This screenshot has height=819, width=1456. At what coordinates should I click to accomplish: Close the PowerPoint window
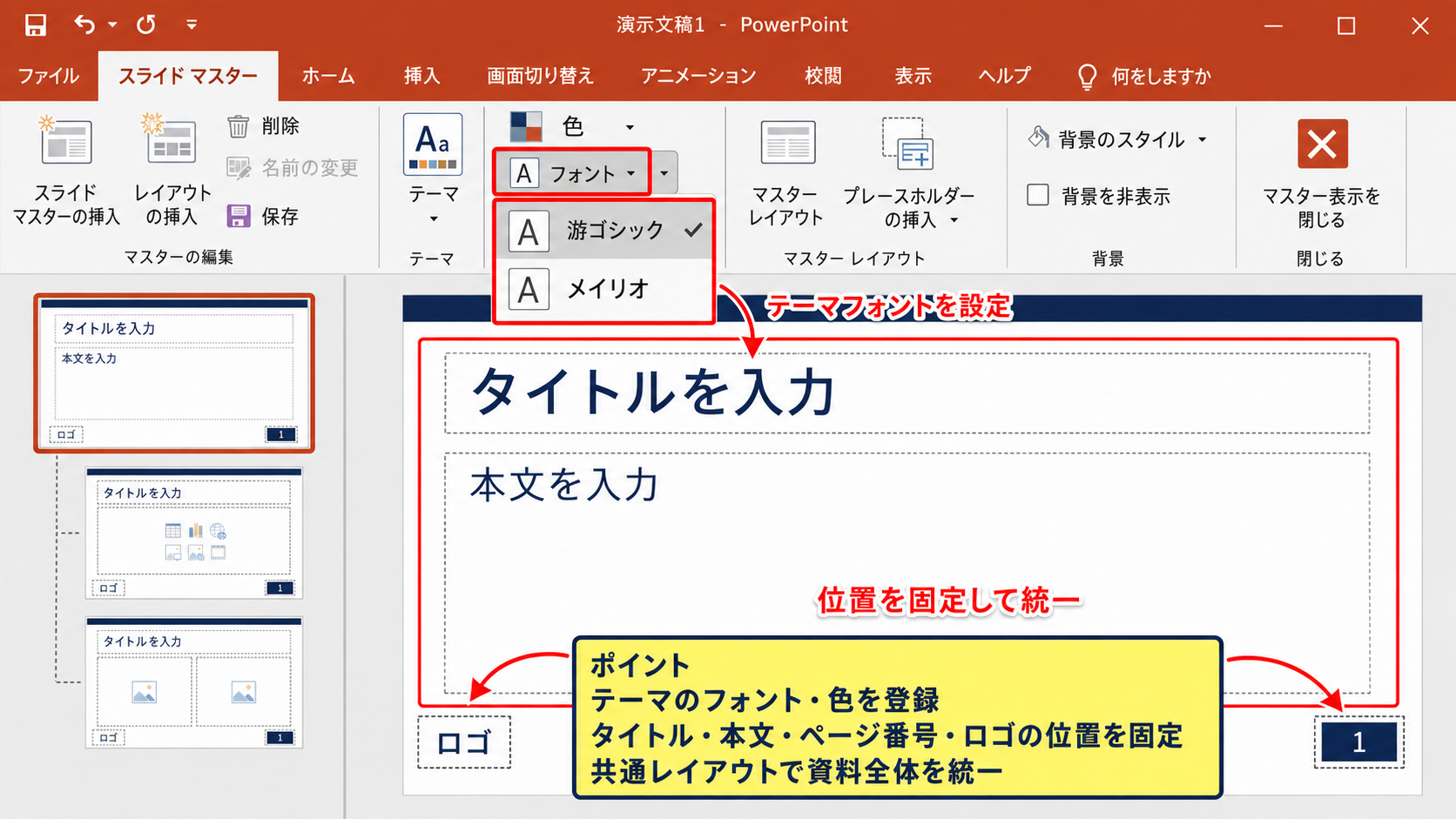(1419, 25)
